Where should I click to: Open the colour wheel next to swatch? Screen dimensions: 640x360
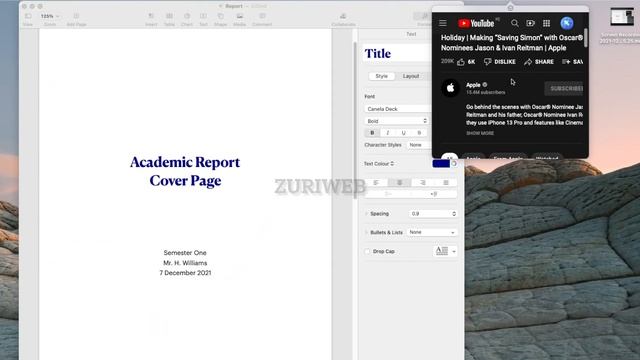[x=454, y=164]
